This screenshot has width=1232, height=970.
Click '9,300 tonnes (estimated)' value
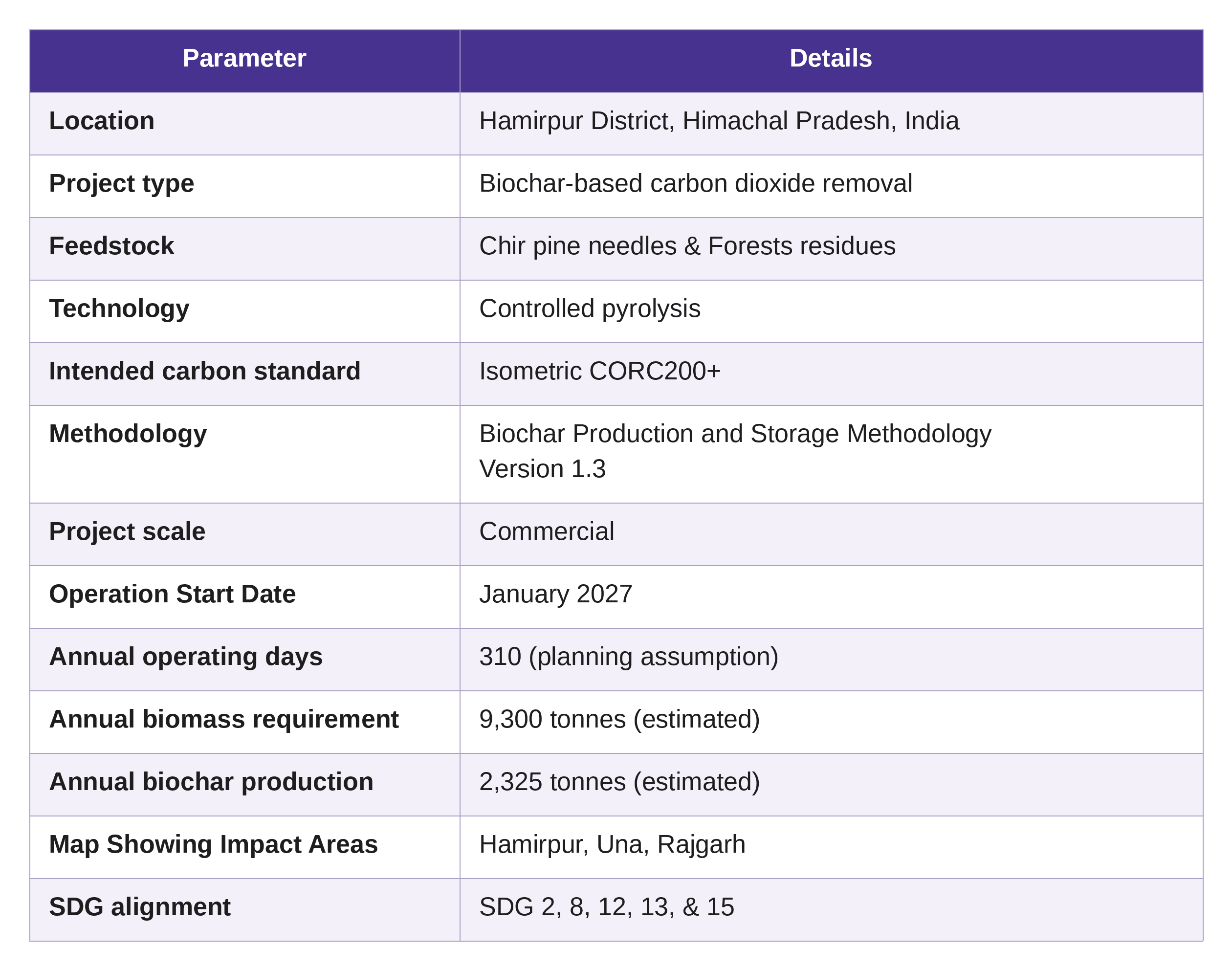click(620, 720)
